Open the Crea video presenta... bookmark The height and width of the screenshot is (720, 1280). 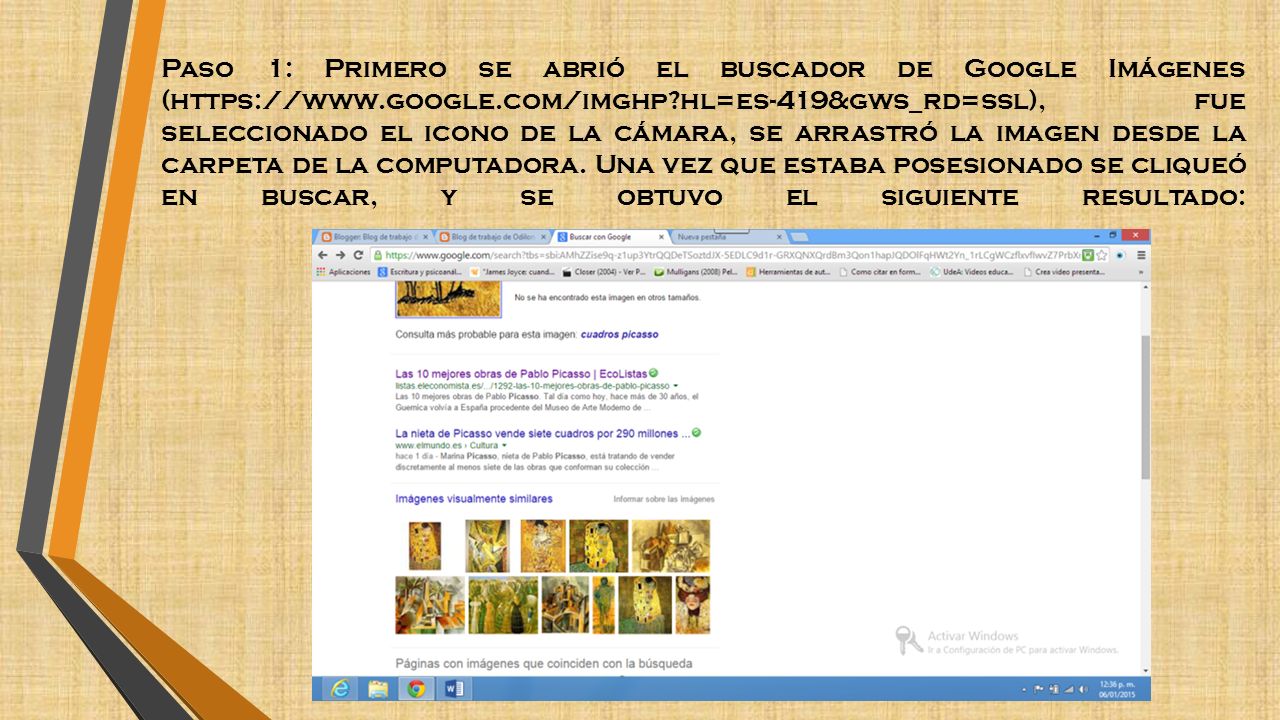pos(1065,271)
